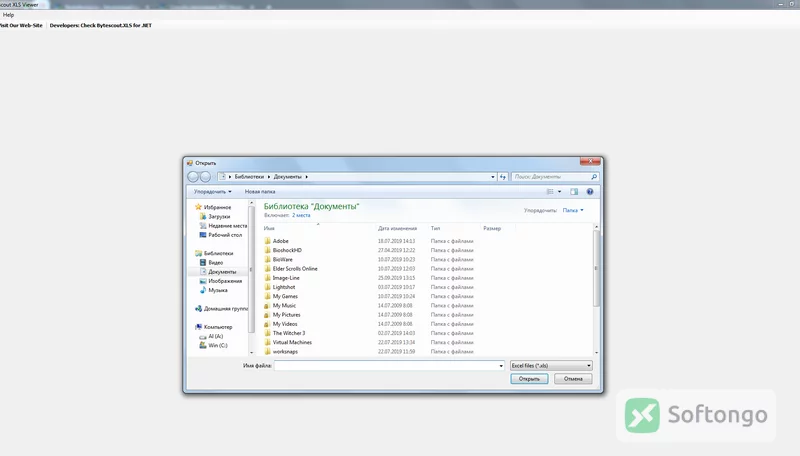800x456 pixels.
Task: Open the blue Help question icon
Action: pos(590,192)
